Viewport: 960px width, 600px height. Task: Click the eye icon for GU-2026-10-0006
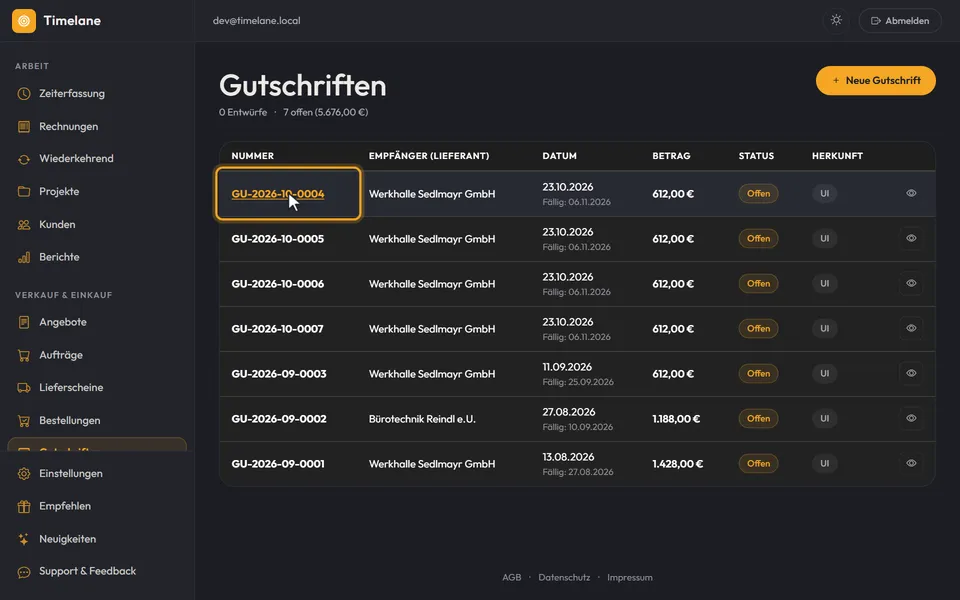click(911, 283)
